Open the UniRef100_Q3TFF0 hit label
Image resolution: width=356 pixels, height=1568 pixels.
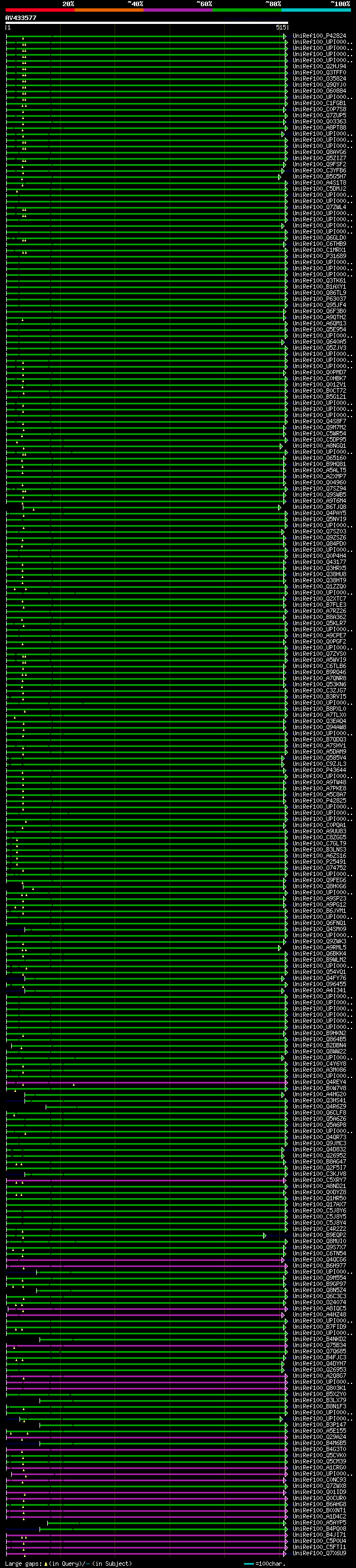click(319, 72)
